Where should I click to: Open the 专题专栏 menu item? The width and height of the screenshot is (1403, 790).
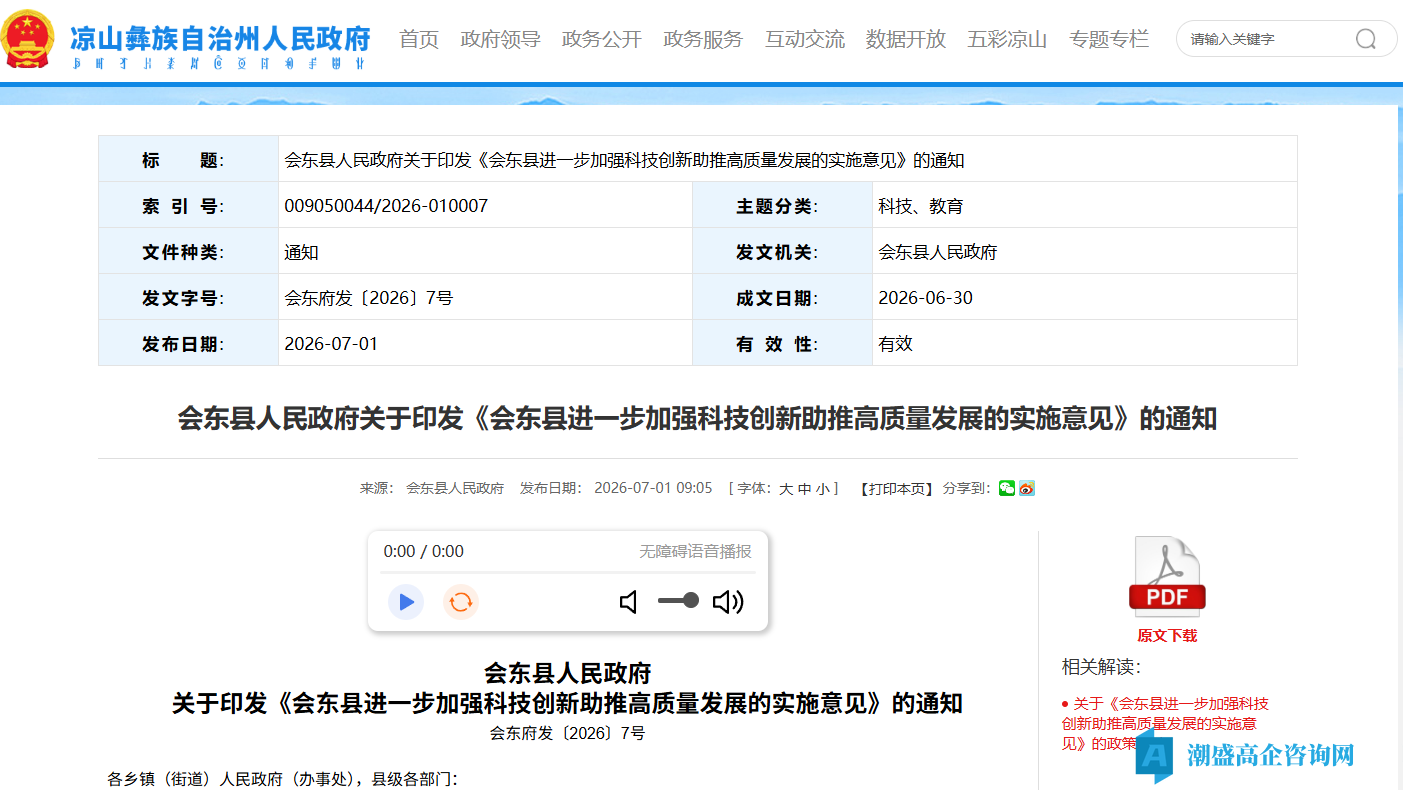pyautogui.click(x=1109, y=39)
